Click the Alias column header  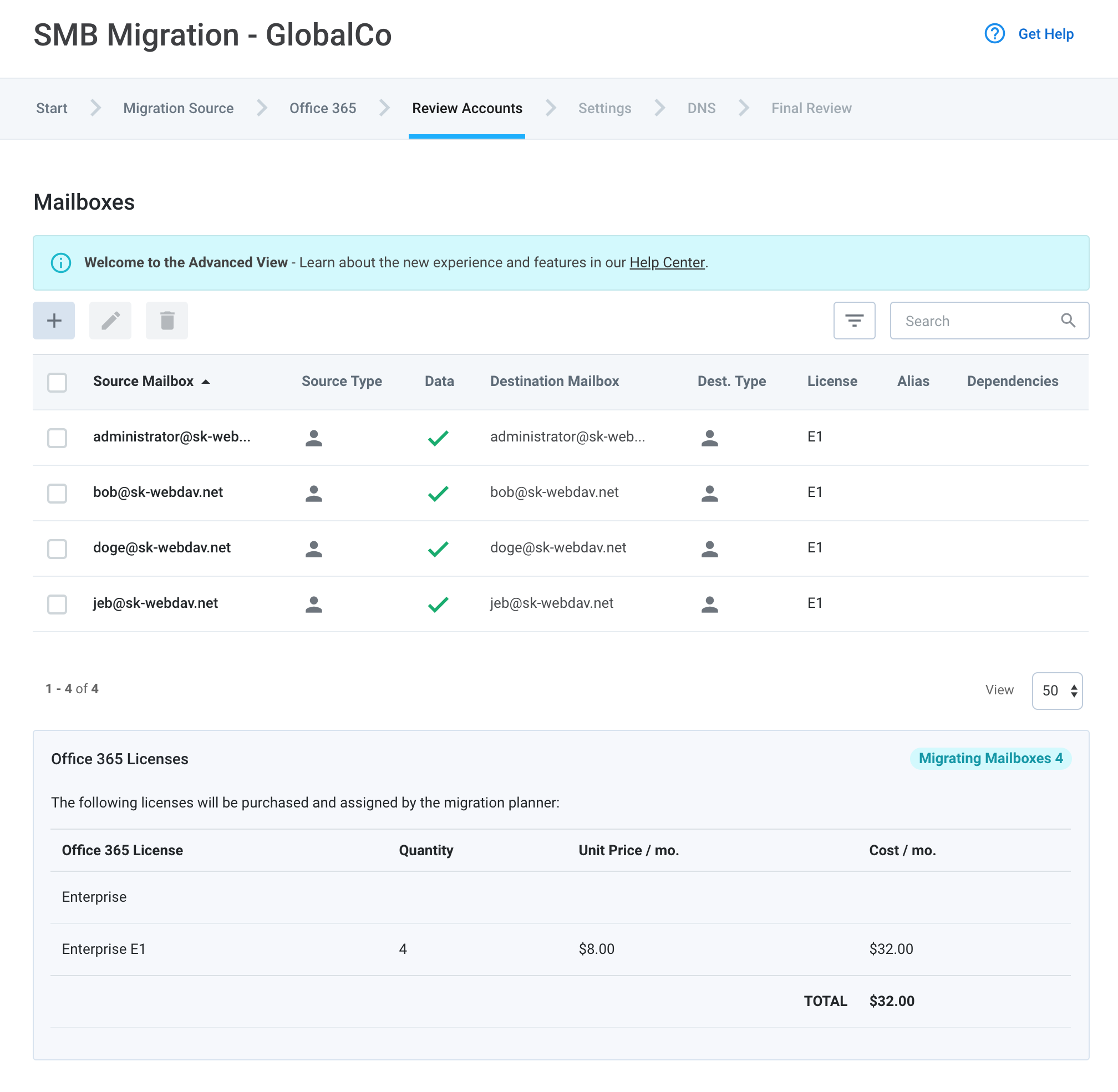click(913, 382)
